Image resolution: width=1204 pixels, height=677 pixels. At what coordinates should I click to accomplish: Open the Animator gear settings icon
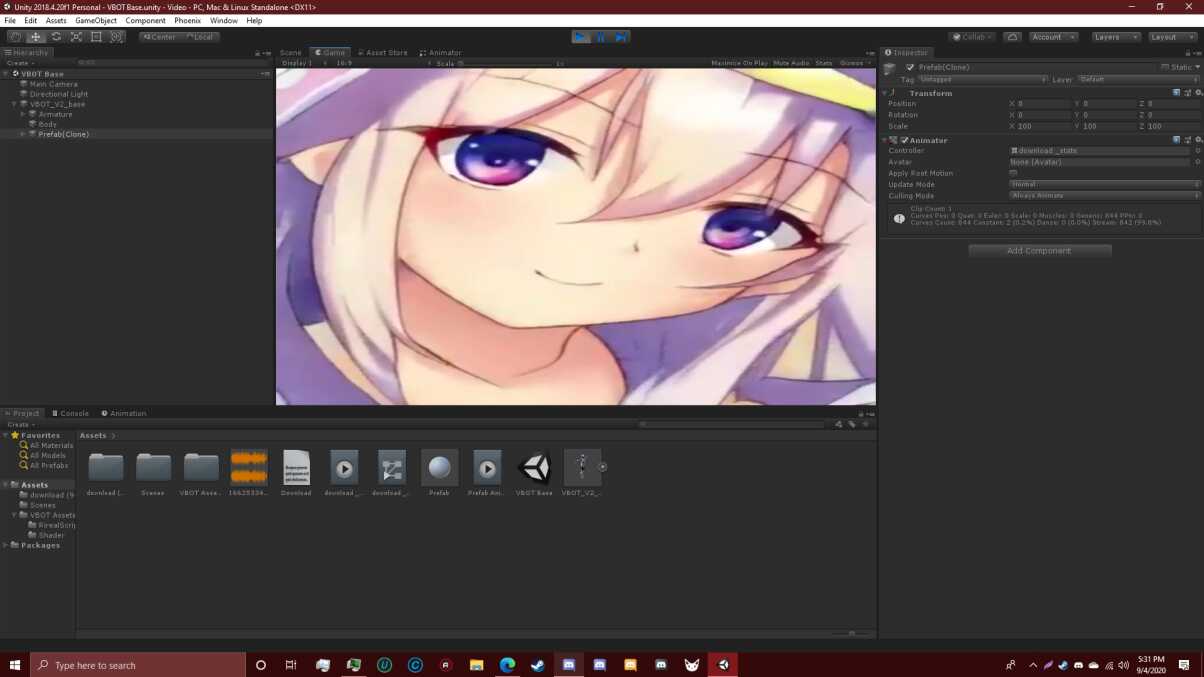[1198, 140]
